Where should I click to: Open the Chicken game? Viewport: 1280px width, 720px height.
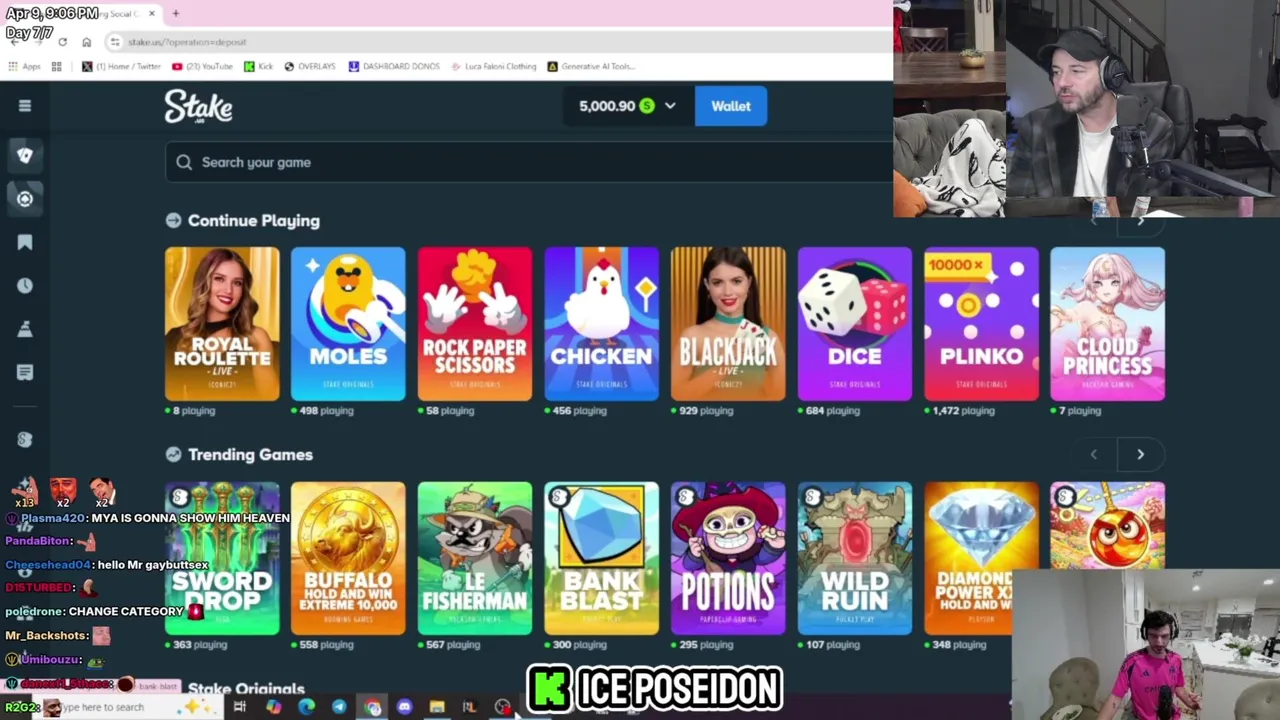click(601, 324)
